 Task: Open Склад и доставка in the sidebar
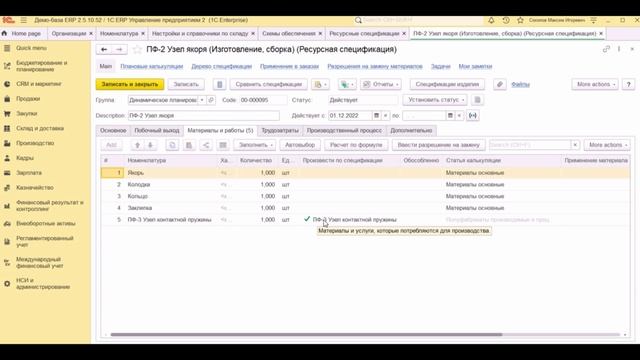pos(40,128)
